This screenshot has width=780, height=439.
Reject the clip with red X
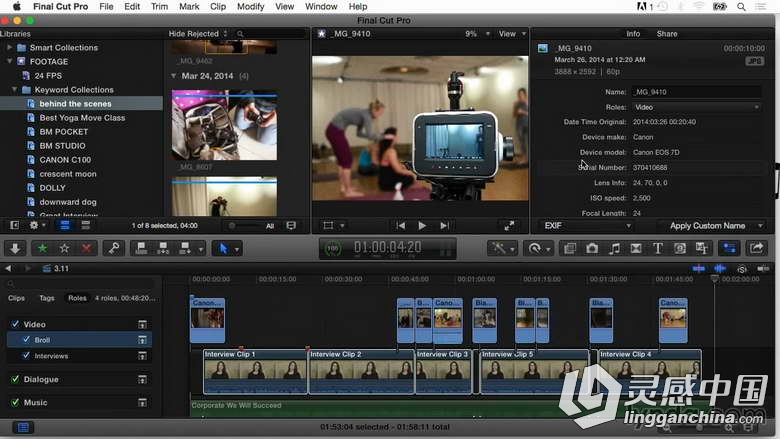point(86,248)
